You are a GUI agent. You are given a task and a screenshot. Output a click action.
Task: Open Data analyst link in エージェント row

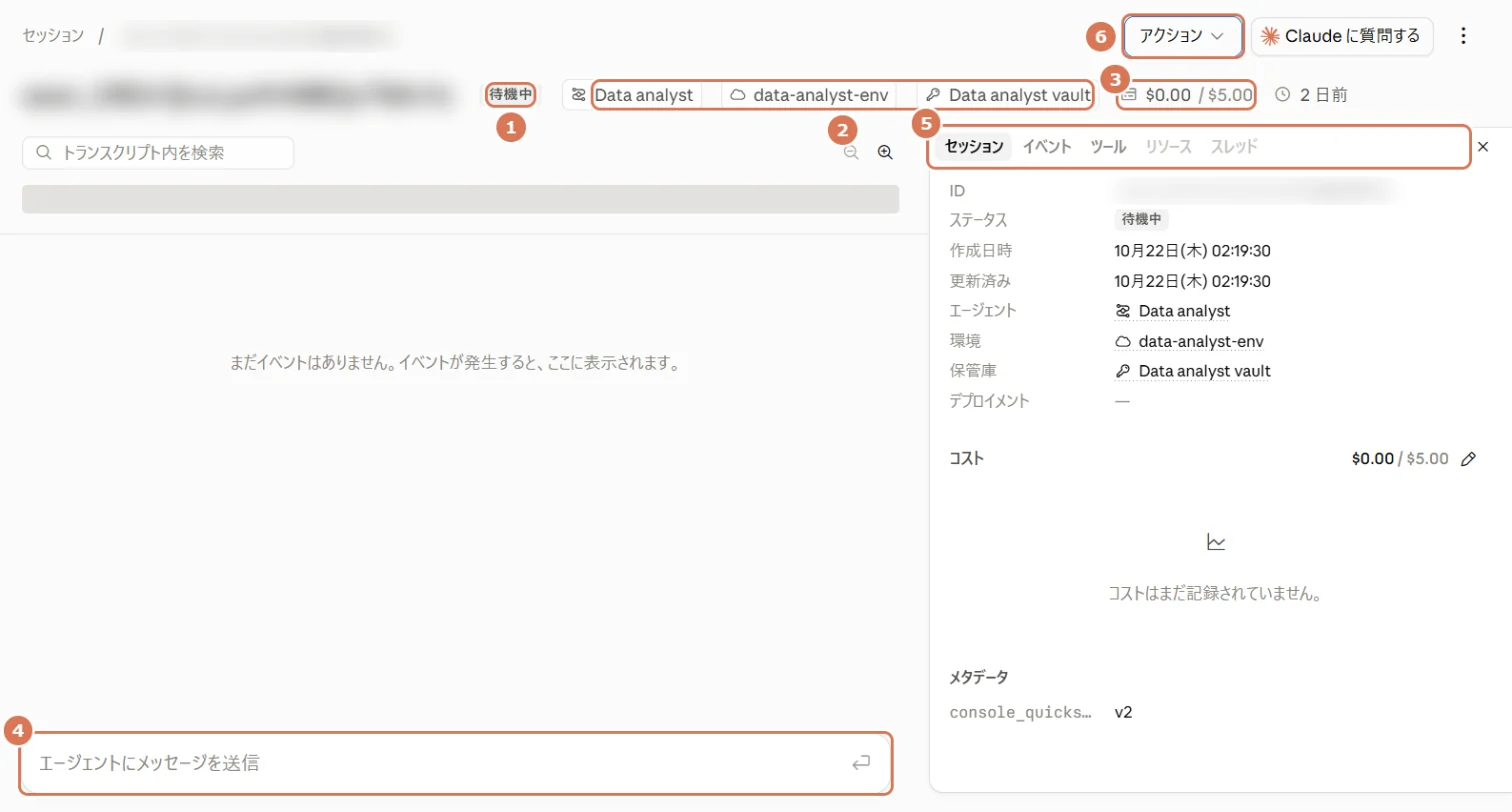(1172, 311)
